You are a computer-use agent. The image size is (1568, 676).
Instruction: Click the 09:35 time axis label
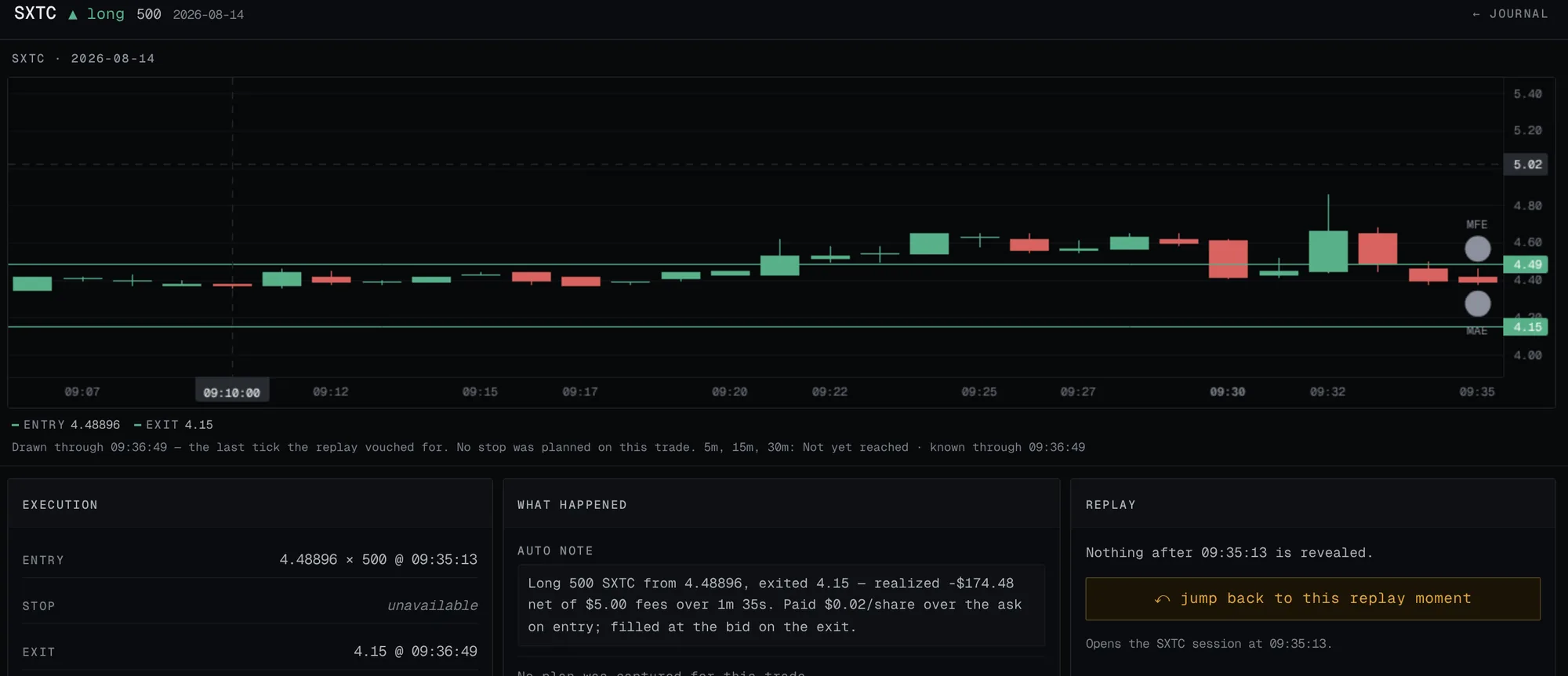point(1477,392)
